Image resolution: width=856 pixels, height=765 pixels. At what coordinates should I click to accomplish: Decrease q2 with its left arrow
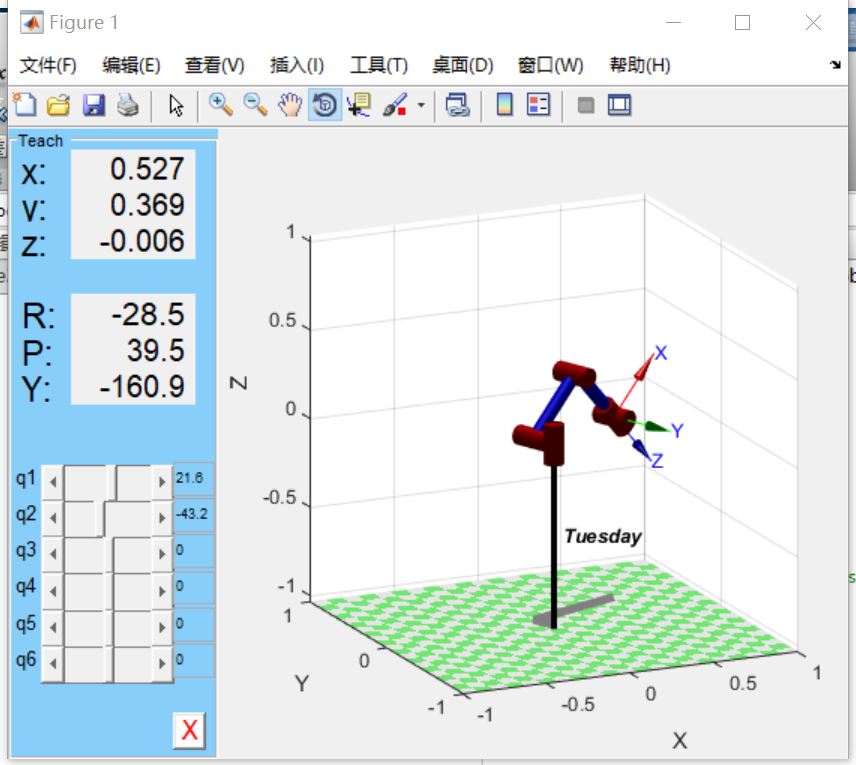[x=53, y=516]
